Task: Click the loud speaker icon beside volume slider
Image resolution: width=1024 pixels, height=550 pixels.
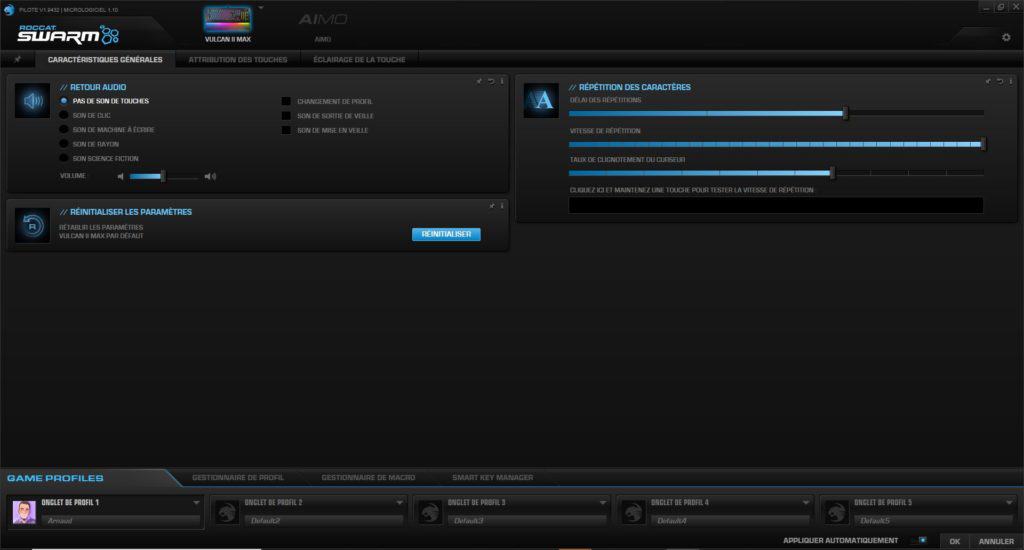Action: coord(210,177)
